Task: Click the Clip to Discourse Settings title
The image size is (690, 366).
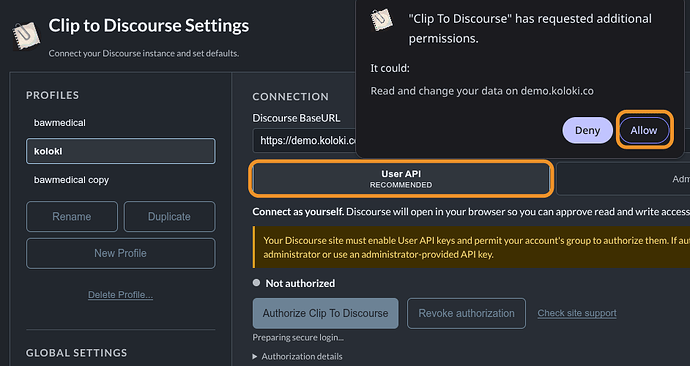Action: pos(149,26)
